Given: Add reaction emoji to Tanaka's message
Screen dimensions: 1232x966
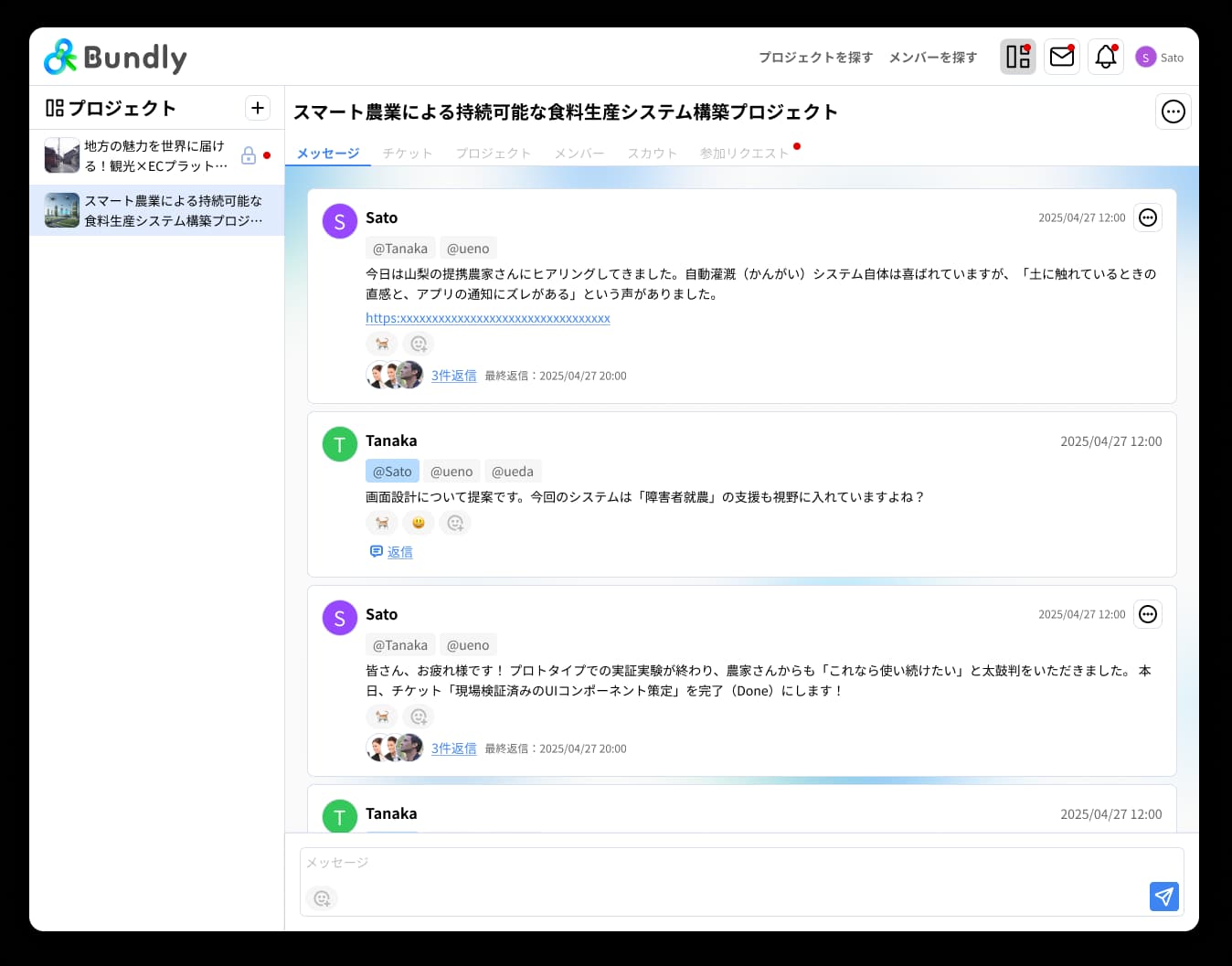Looking at the screenshot, I should (x=455, y=523).
